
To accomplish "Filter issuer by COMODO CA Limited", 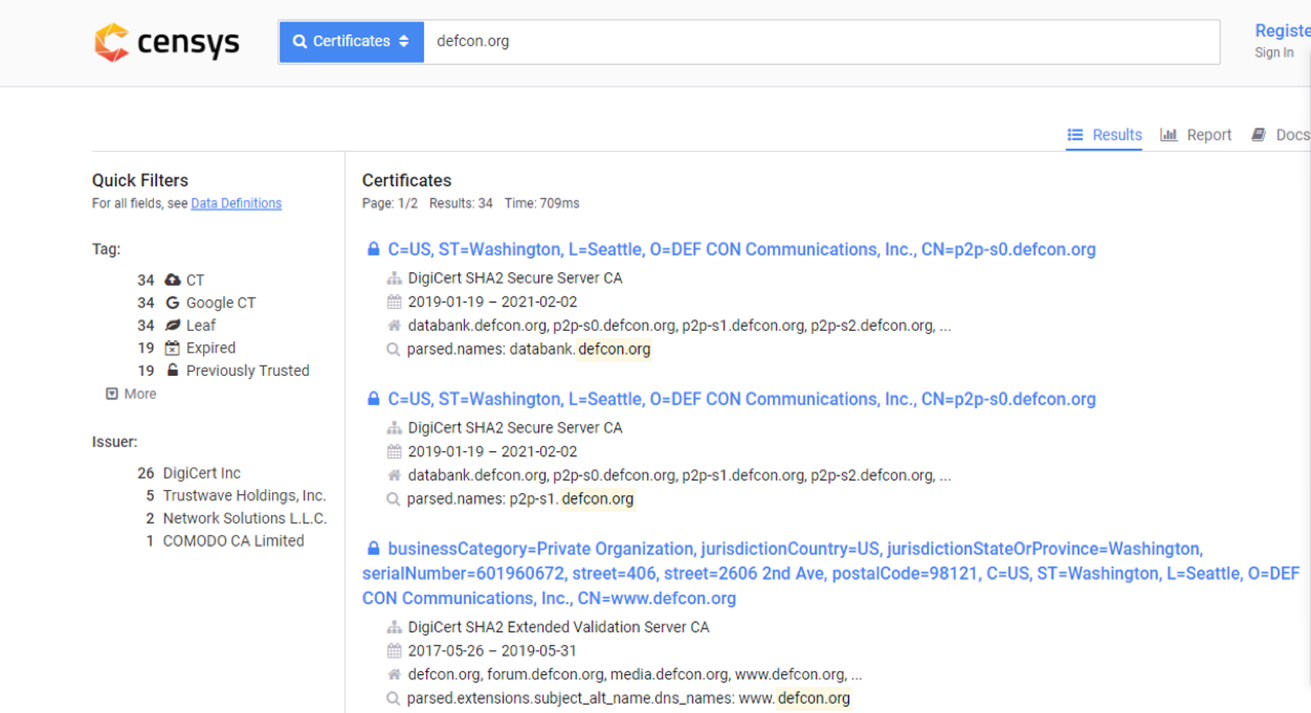I will 233,541.
